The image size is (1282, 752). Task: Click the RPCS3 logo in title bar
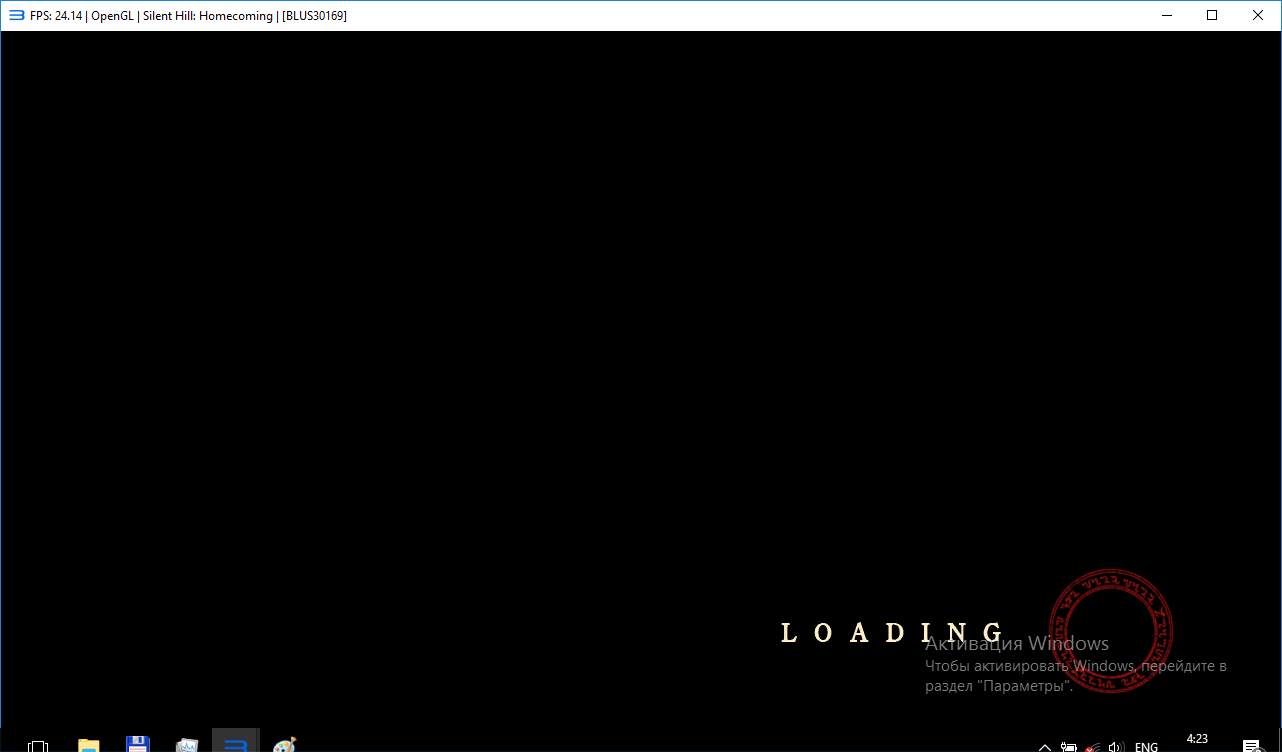pos(16,15)
